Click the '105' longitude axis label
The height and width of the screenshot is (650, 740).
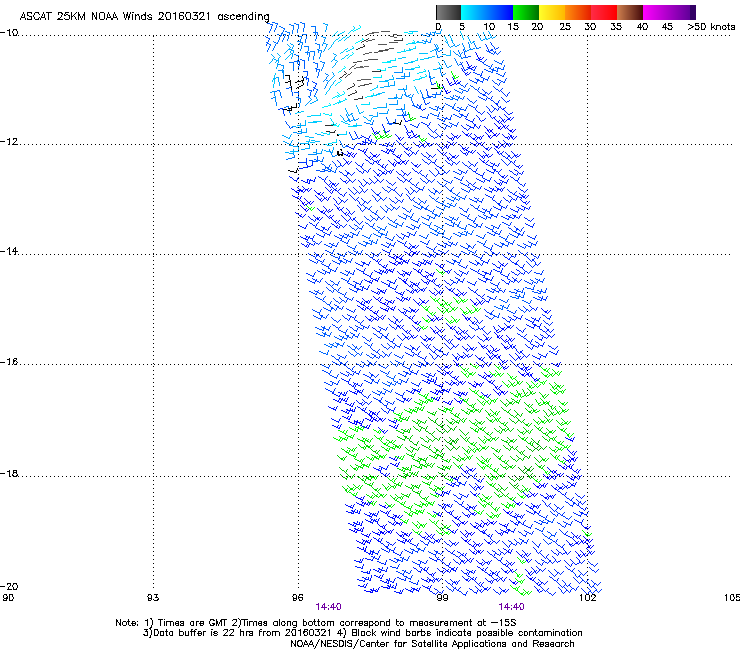[732, 598]
